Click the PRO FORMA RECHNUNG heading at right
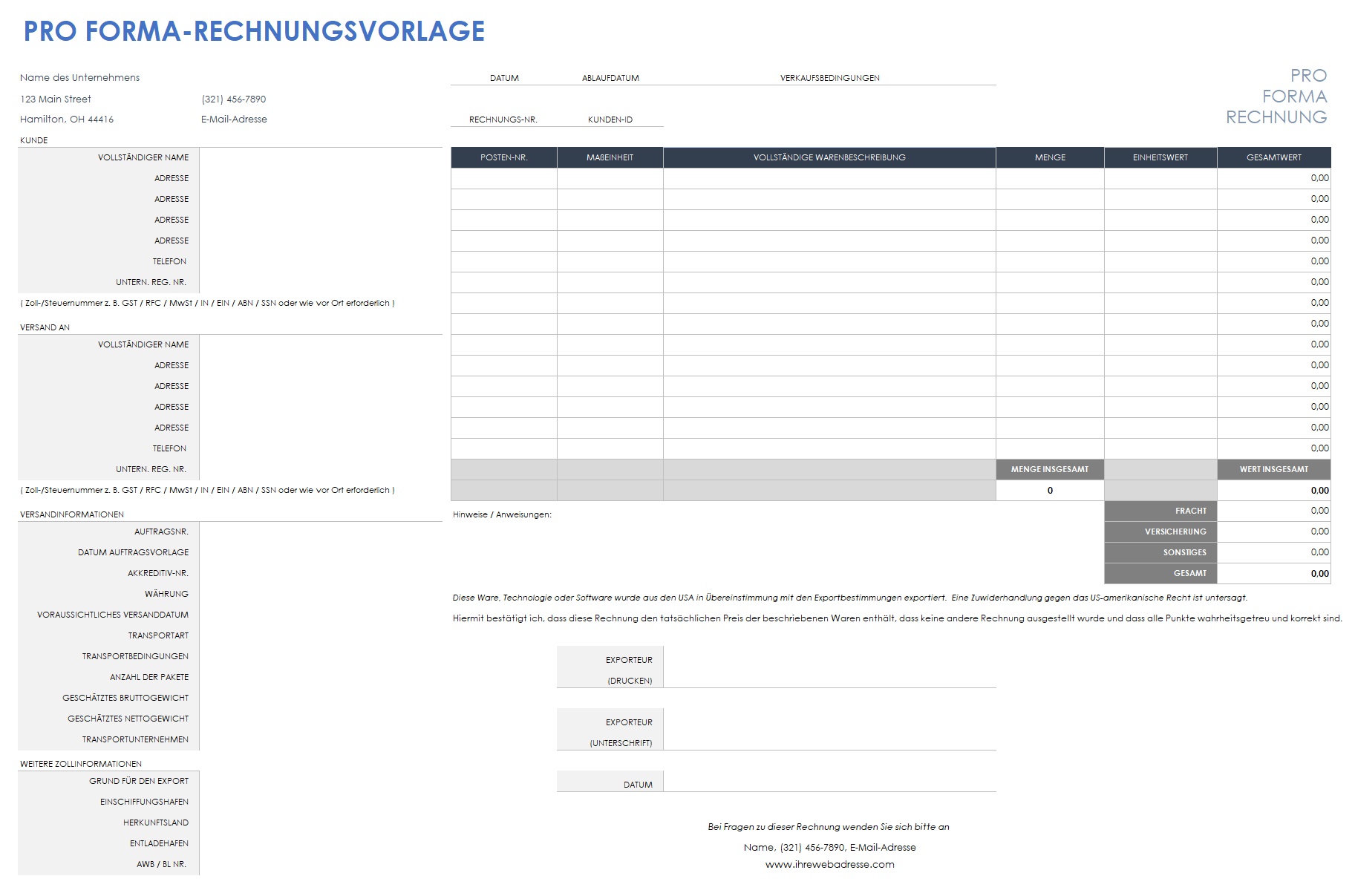The image size is (1355, 896). (x=1276, y=97)
